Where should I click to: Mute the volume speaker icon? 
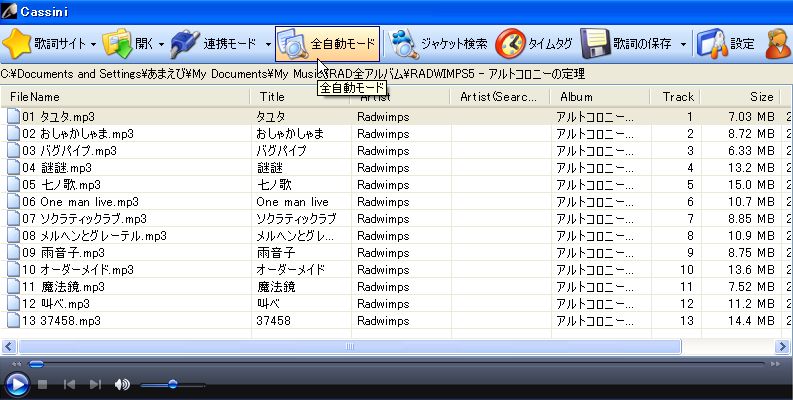coord(122,385)
